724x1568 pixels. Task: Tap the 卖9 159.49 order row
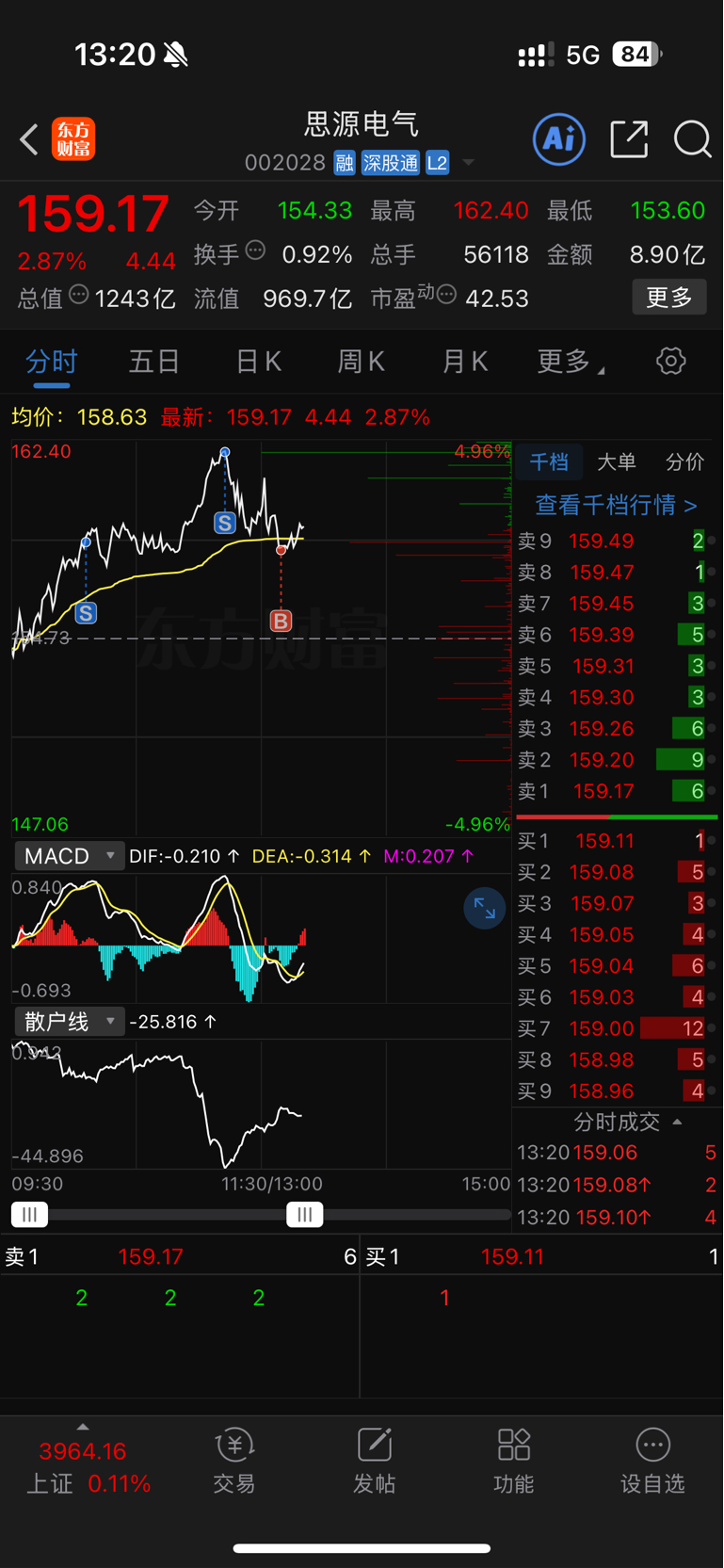tap(617, 542)
